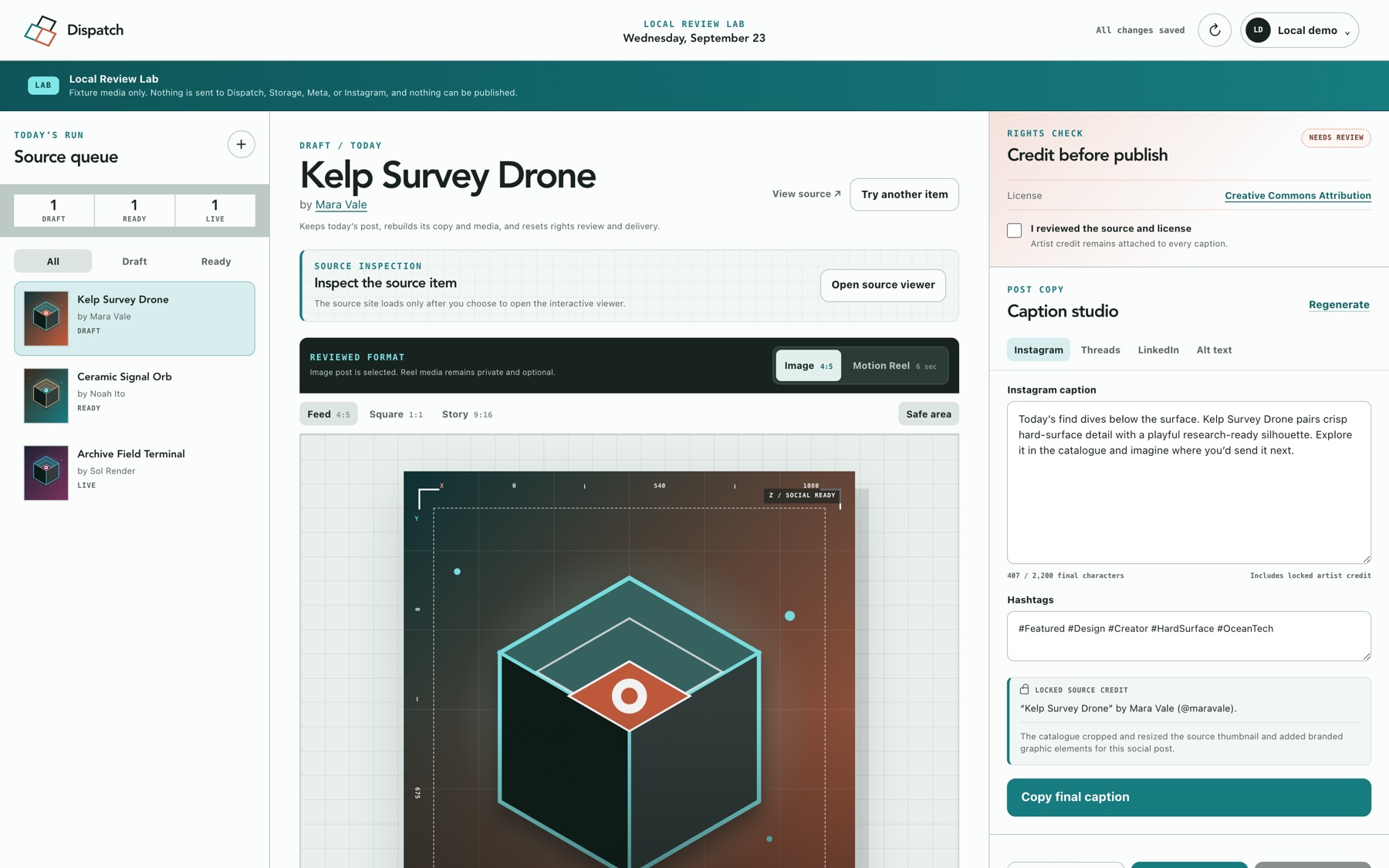Switch to the Threads caption tab
The image size is (1389, 868).
coord(1100,350)
